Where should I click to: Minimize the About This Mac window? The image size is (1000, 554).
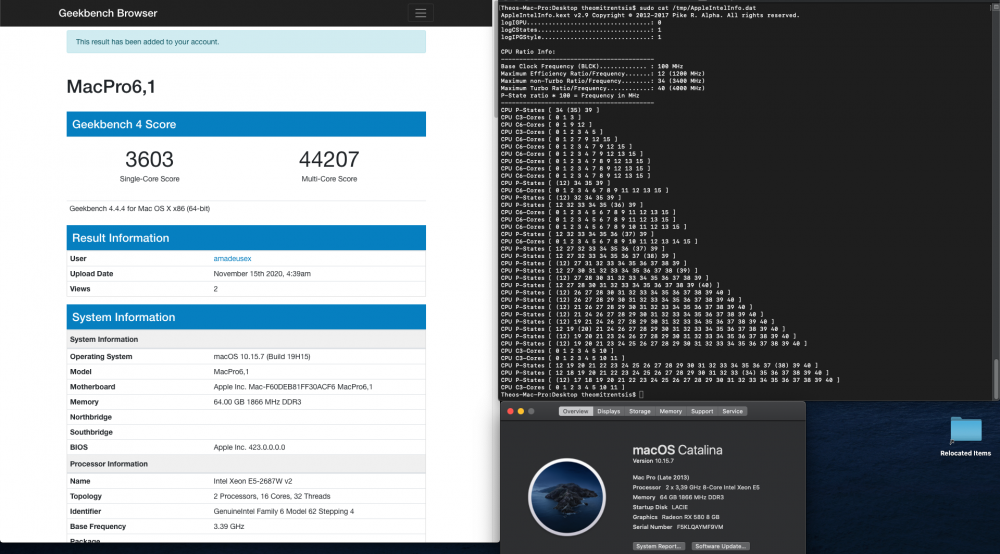click(x=521, y=411)
